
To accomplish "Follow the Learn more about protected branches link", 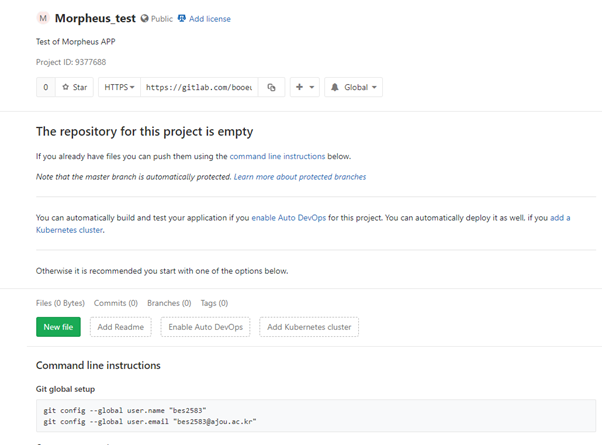I will [300, 177].
